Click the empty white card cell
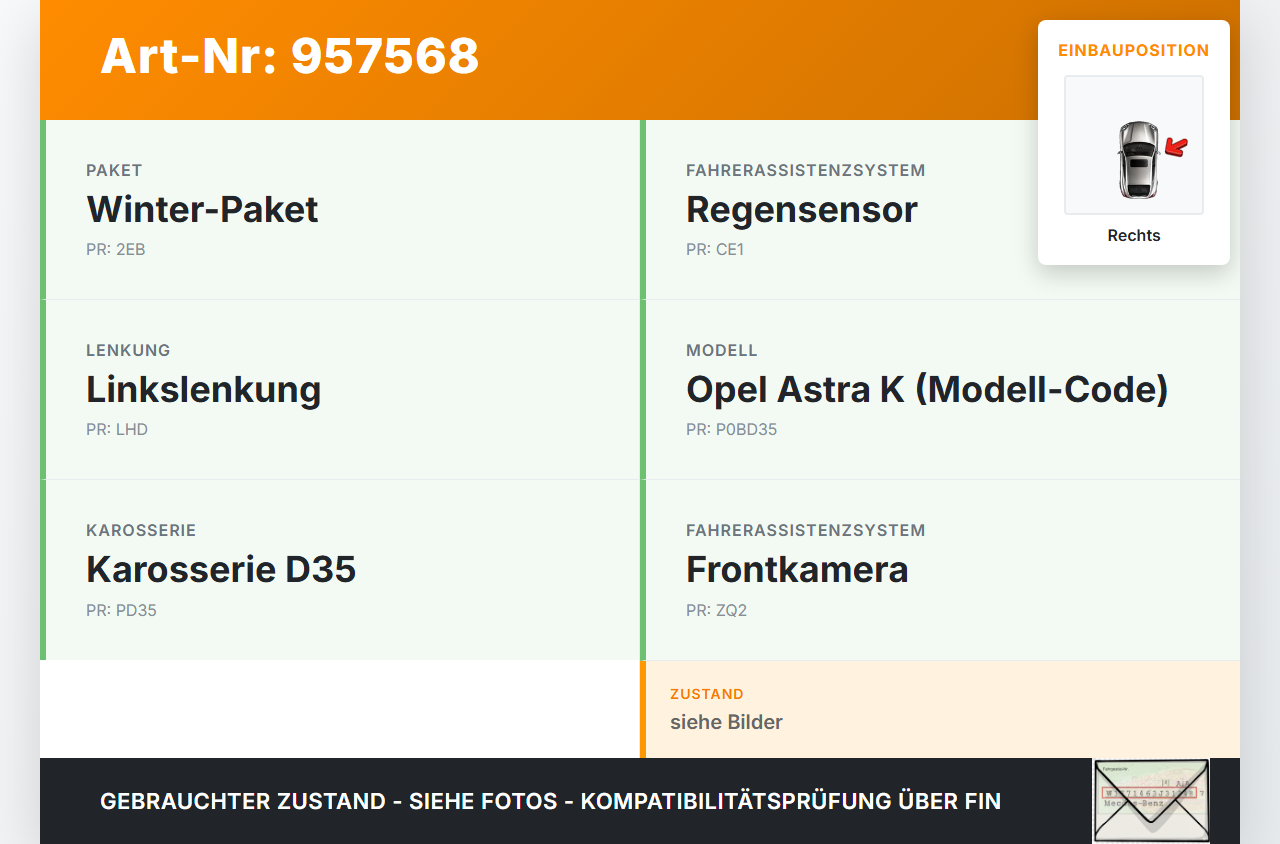Image resolution: width=1280 pixels, height=844 pixels. click(x=340, y=710)
